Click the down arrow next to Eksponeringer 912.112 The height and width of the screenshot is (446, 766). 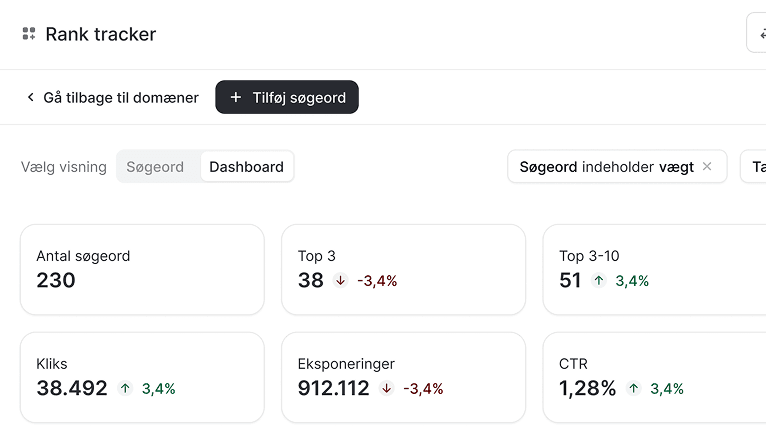(x=386, y=388)
